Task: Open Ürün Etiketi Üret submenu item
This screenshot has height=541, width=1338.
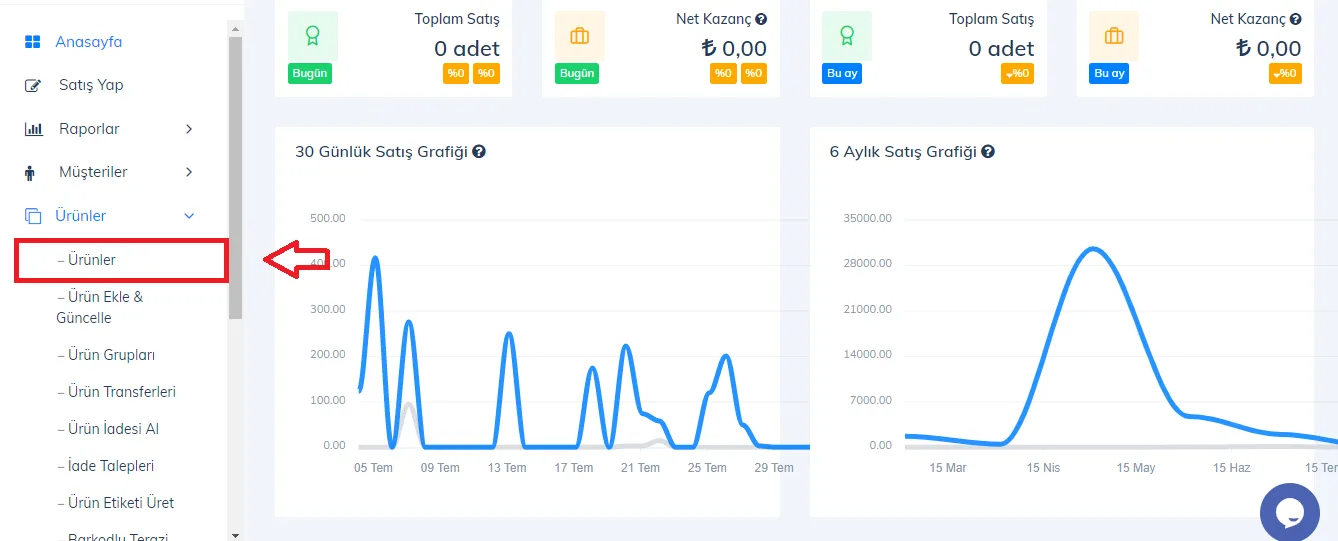Action: (x=115, y=503)
